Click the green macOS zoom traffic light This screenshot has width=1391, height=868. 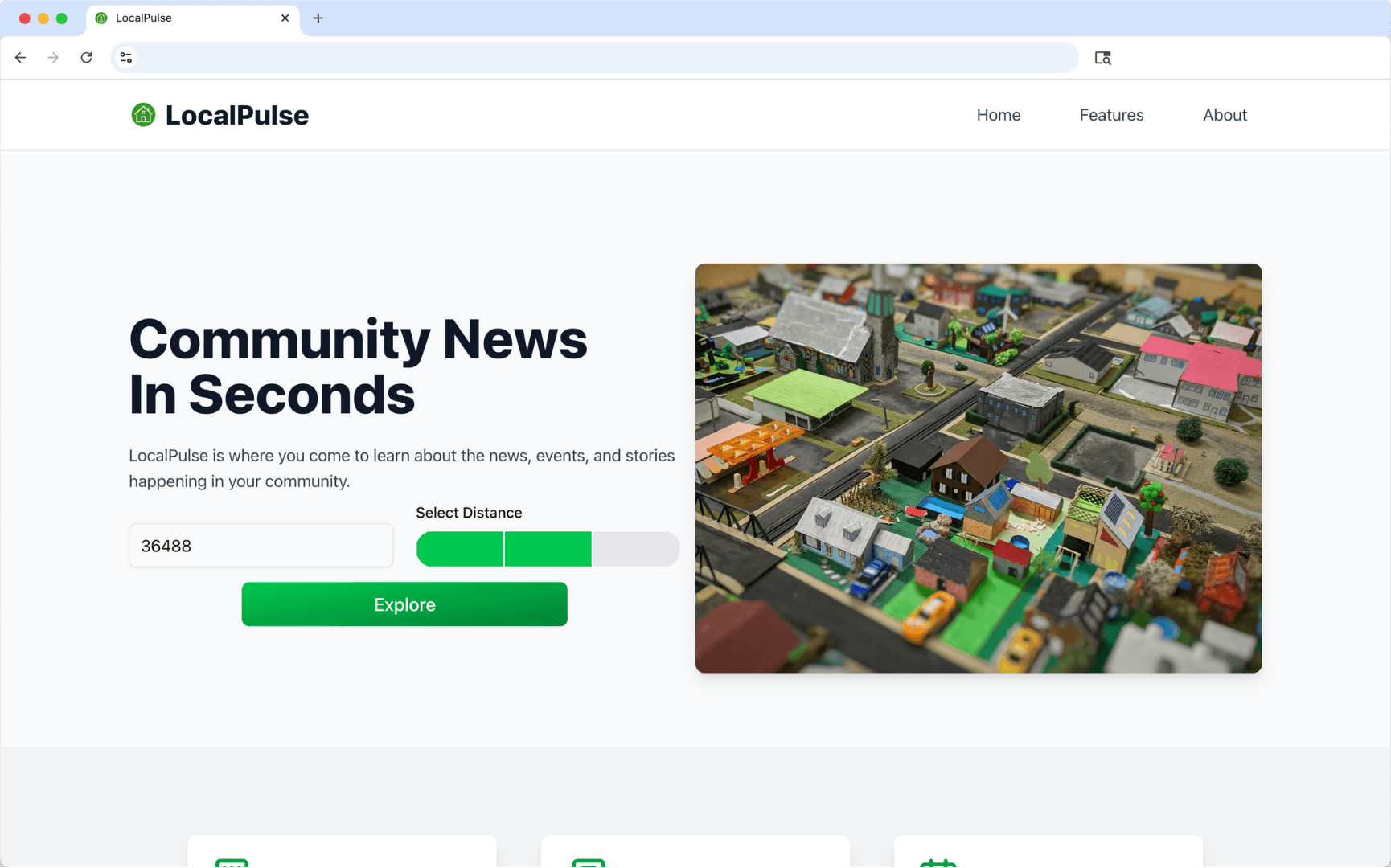point(61,18)
